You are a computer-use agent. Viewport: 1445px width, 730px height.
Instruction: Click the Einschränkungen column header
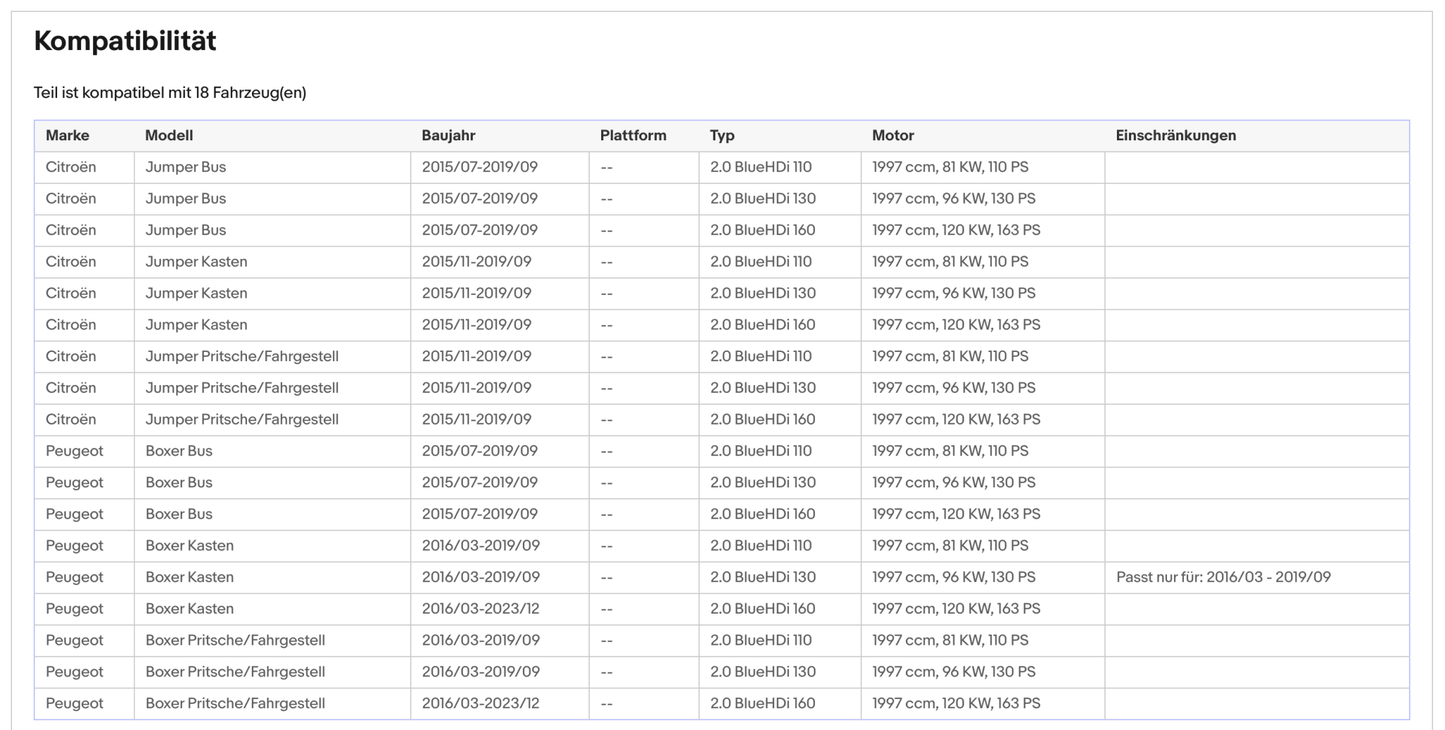pyautogui.click(x=1175, y=135)
